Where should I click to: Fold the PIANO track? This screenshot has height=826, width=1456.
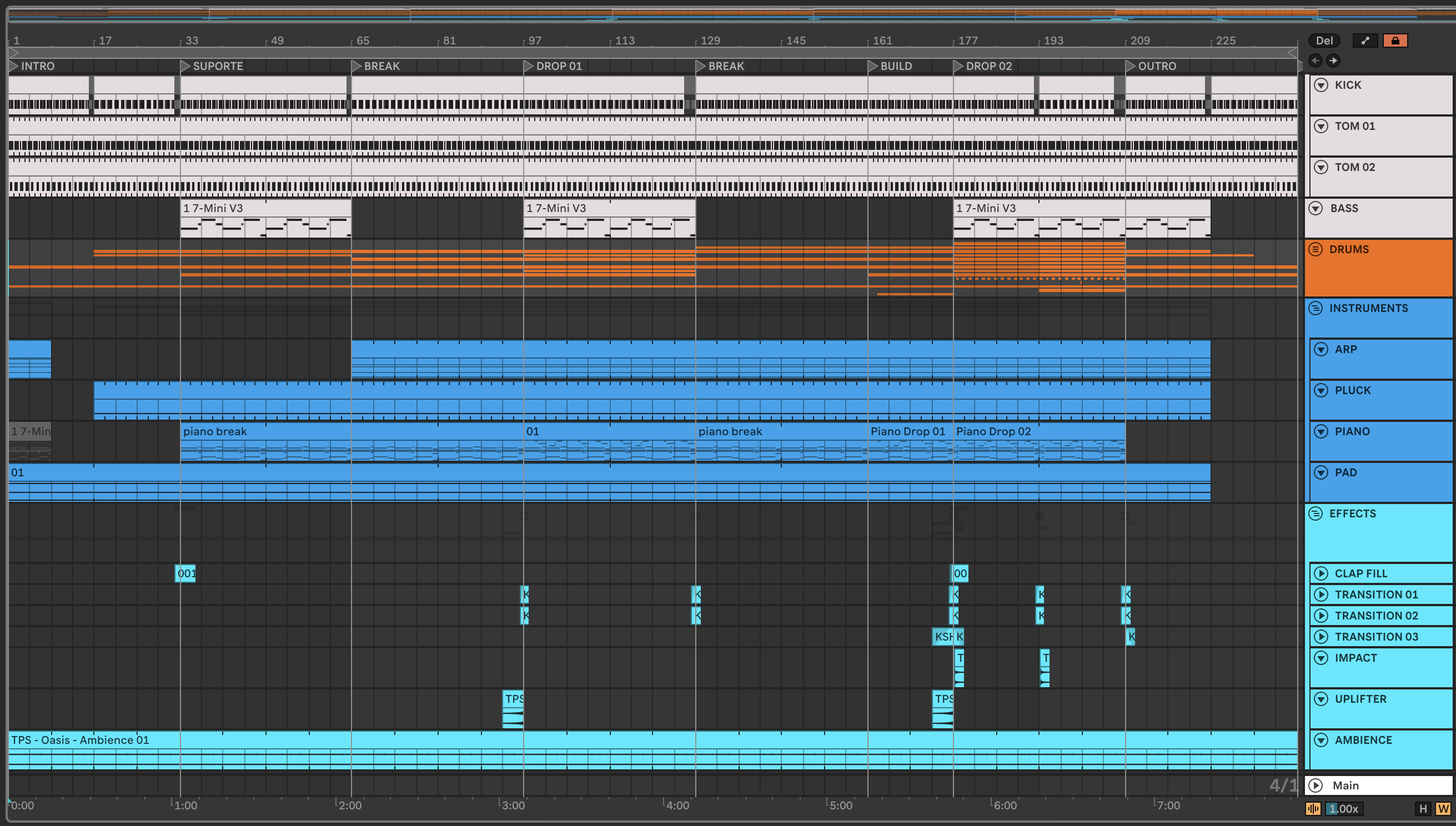[x=1321, y=432]
